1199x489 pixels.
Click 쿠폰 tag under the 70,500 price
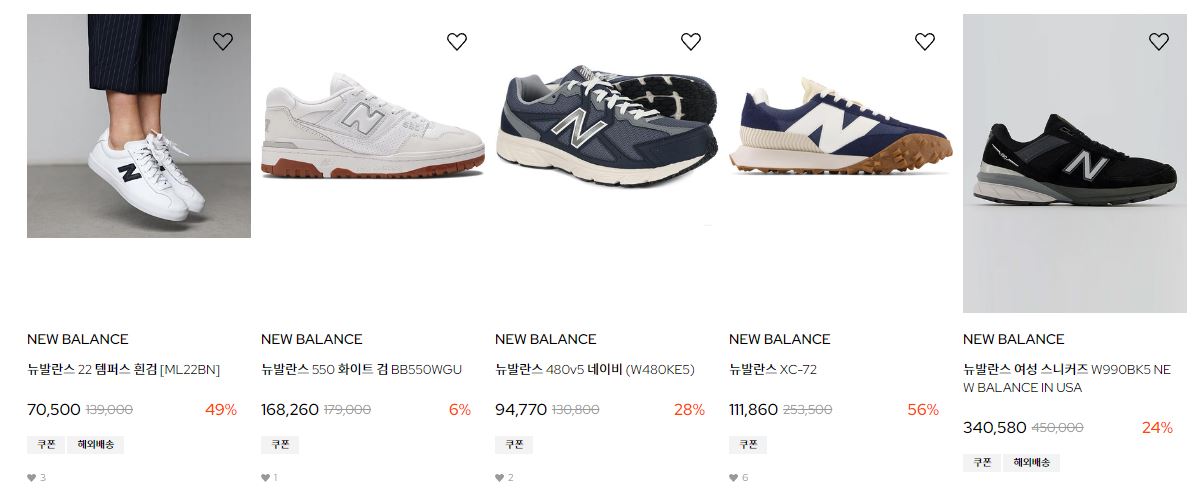[46, 445]
